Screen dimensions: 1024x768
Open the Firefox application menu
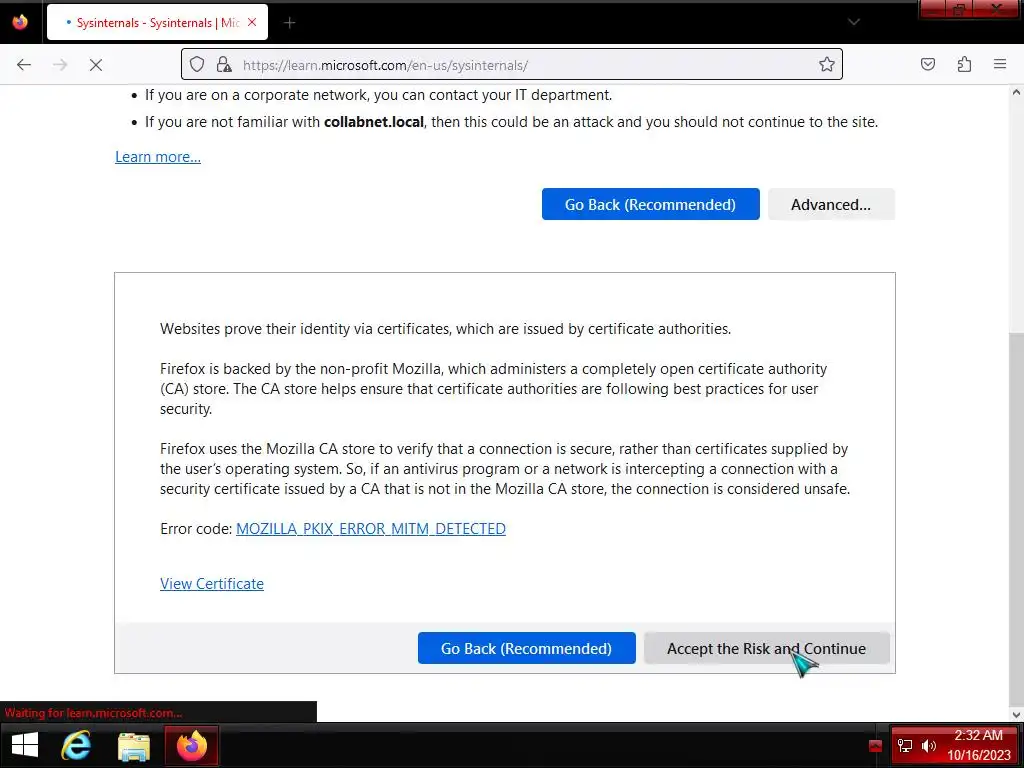pos(1000,64)
